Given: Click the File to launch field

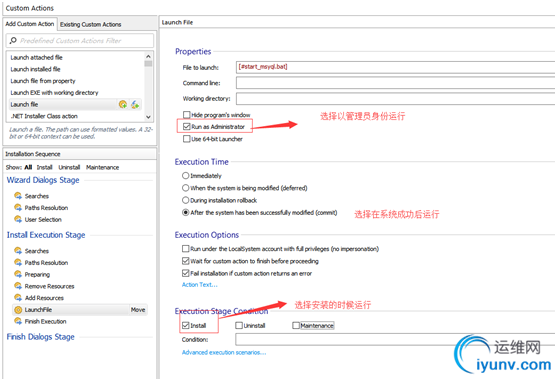Looking at the screenshot, I should click(x=395, y=67).
